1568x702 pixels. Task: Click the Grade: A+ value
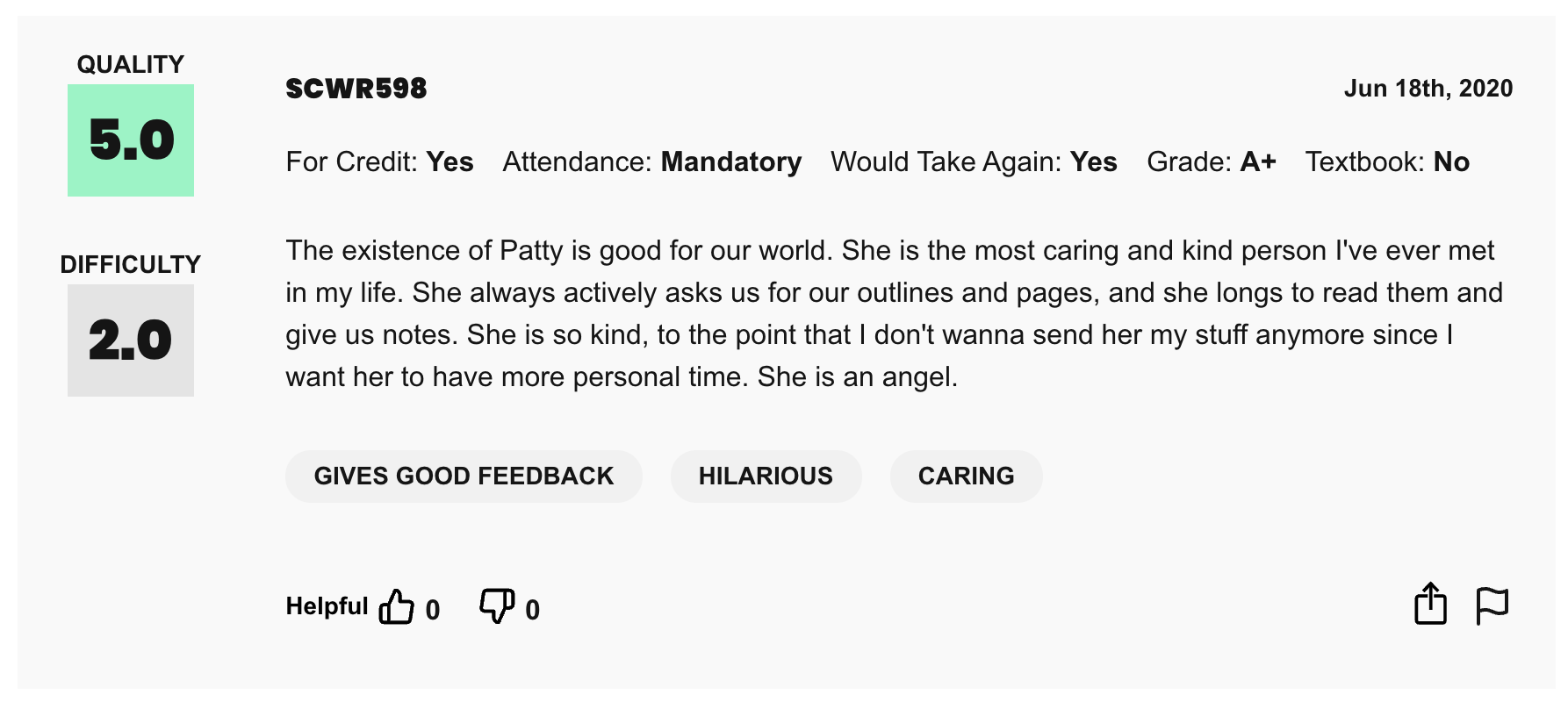click(1212, 161)
